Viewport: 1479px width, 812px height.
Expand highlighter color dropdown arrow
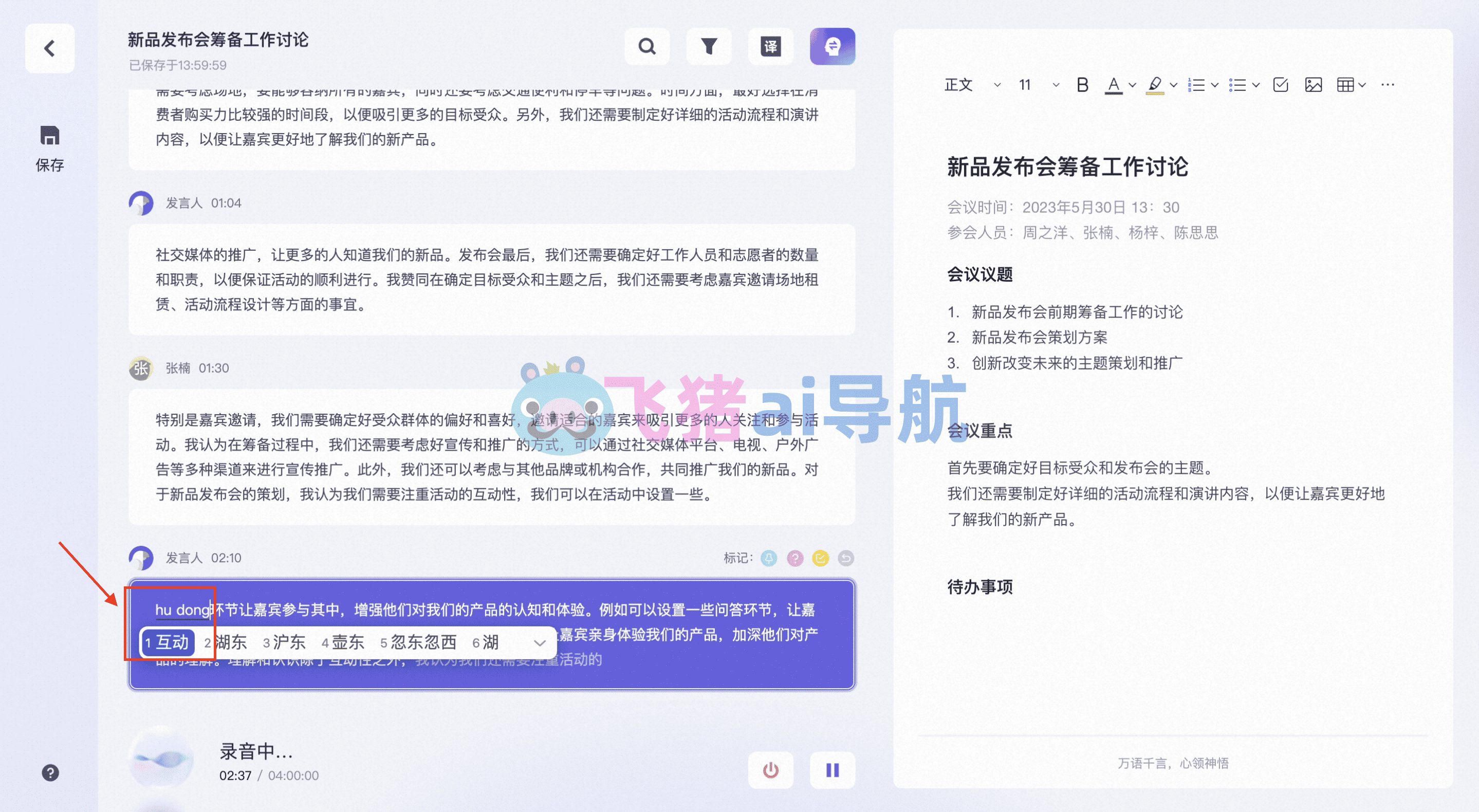click(1174, 85)
